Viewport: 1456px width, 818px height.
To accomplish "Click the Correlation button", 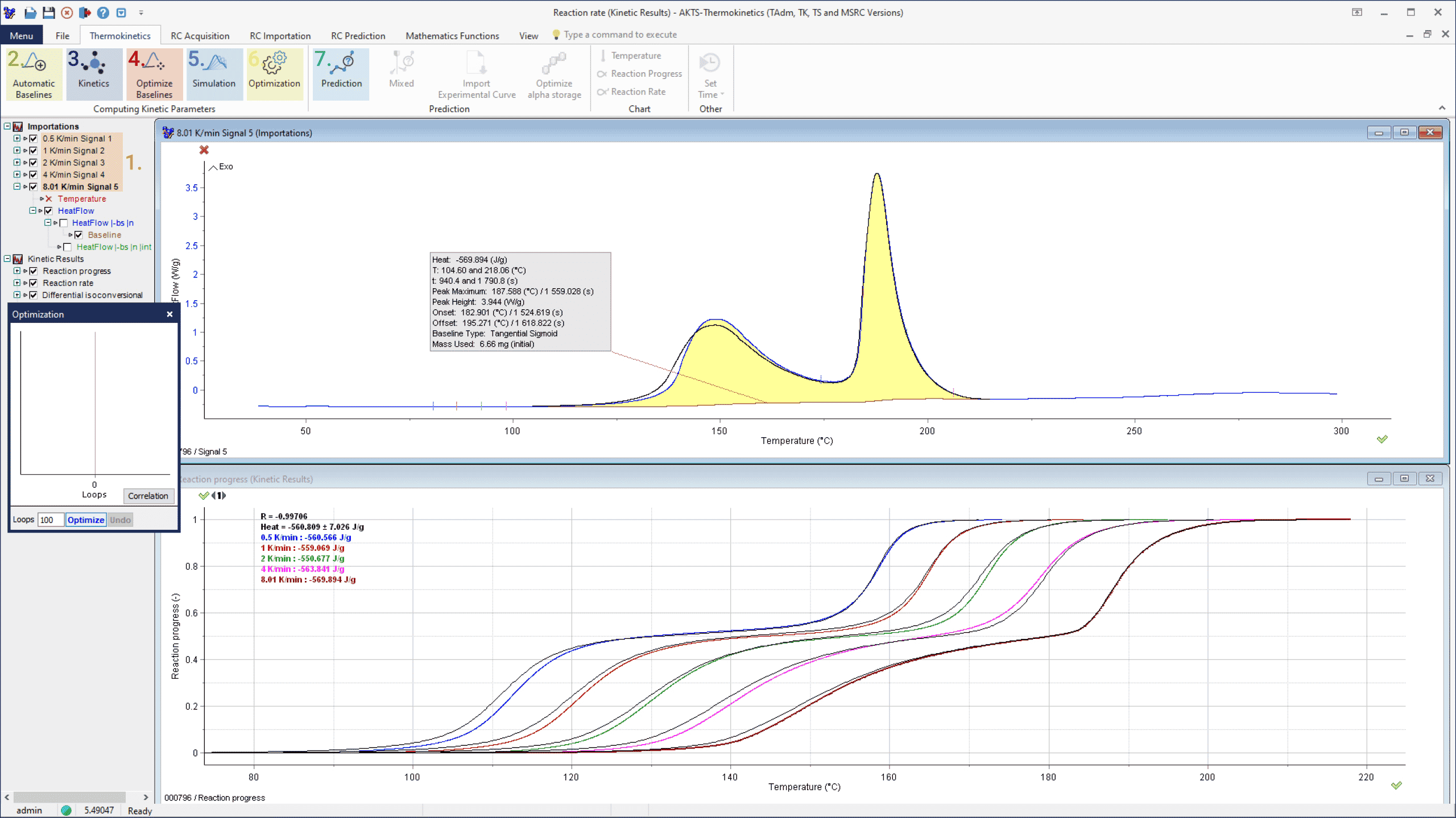I will [148, 496].
